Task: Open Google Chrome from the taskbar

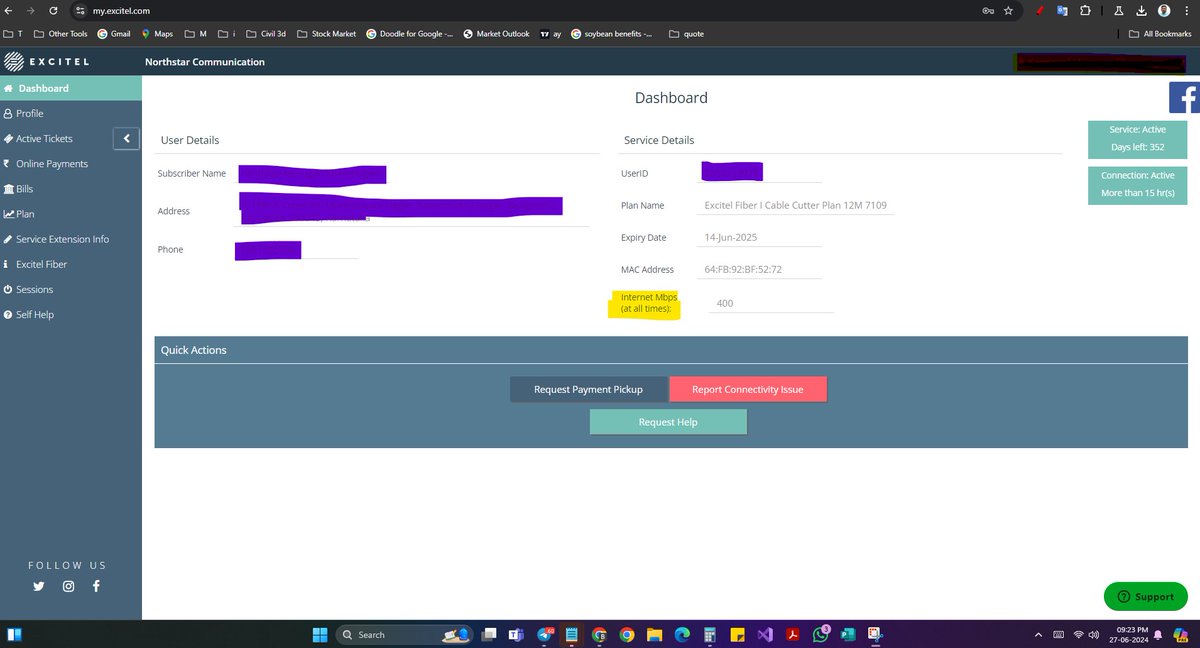Action: click(627, 634)
